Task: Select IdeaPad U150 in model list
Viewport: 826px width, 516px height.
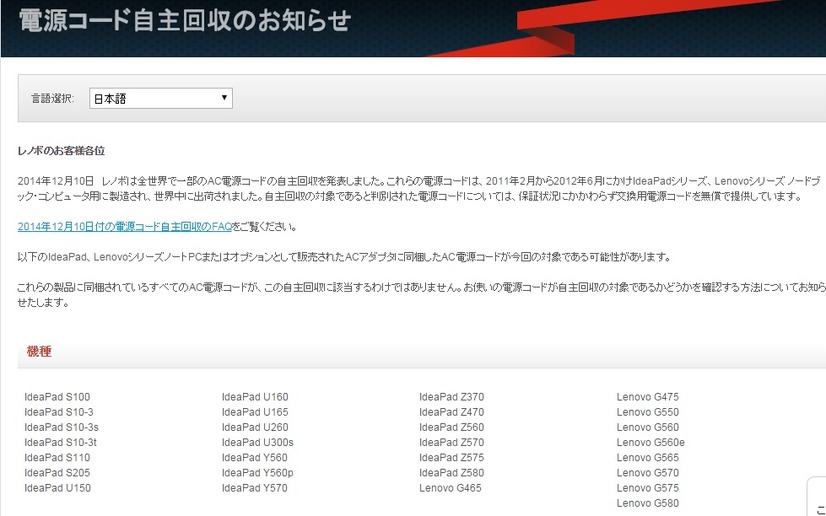Action: coord(57,489)
